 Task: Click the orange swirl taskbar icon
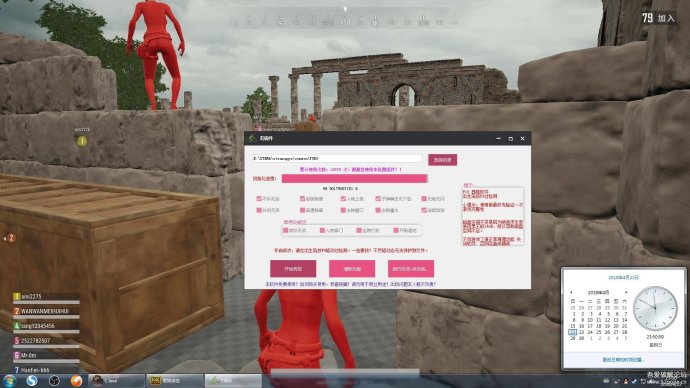(x=77, y=381)
